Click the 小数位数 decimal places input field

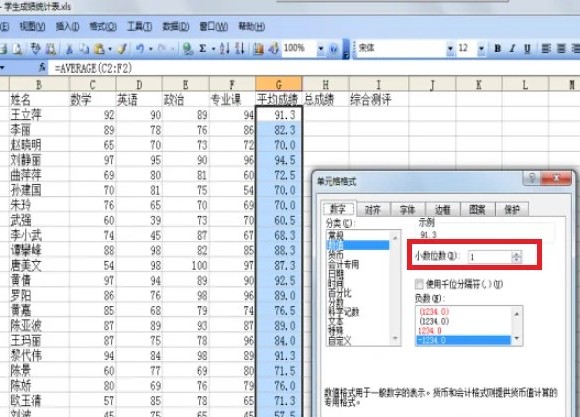click(490, 257)
